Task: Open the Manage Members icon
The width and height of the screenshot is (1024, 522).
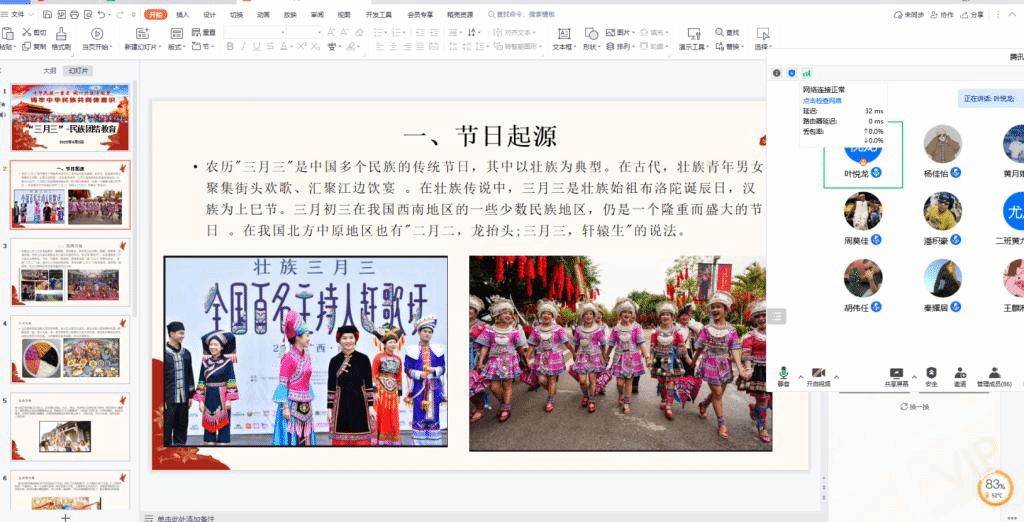Action: point(994,374)
